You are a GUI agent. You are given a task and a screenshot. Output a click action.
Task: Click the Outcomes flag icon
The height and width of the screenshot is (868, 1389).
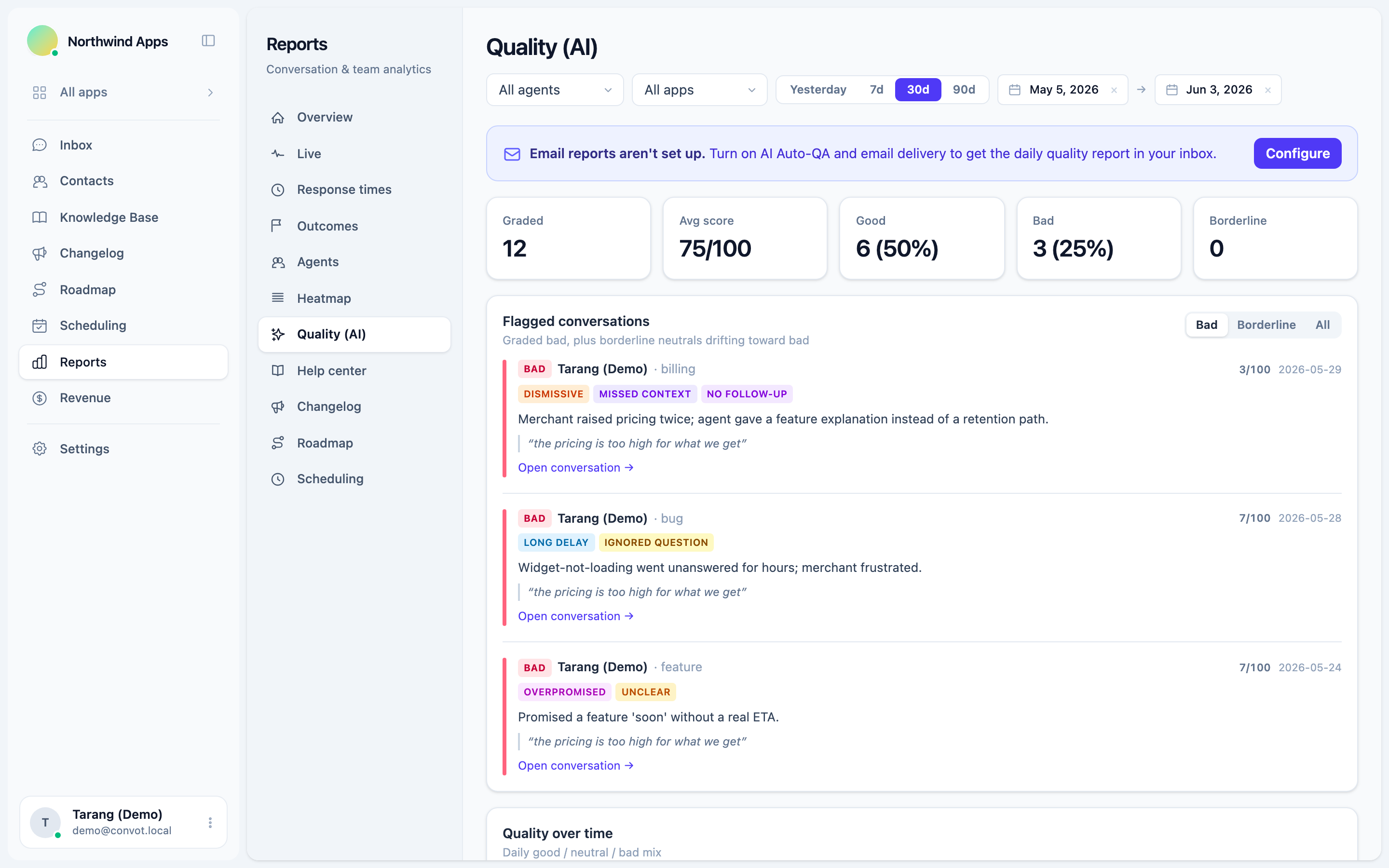point(278,226)
